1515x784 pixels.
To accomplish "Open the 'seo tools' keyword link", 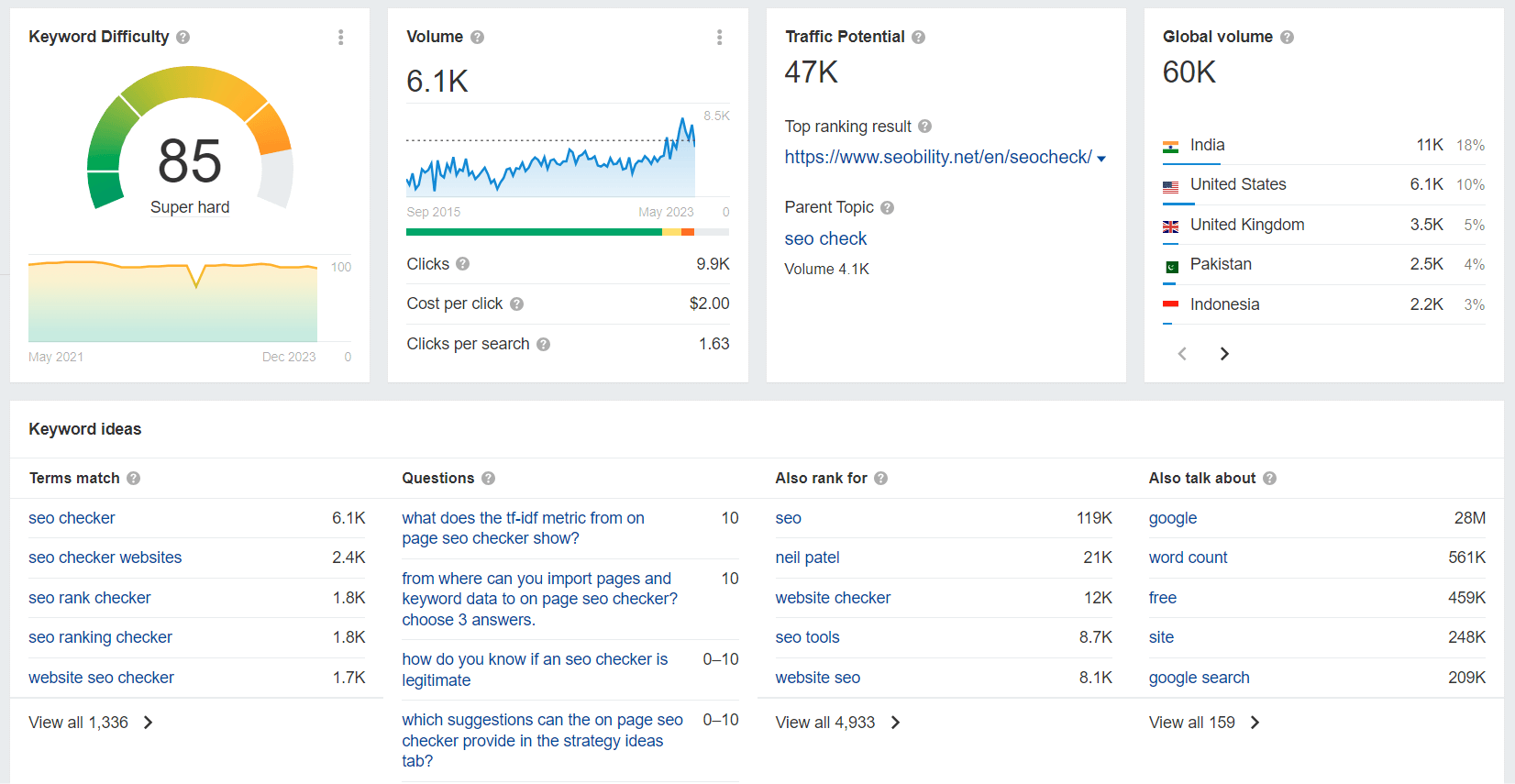I will pyautogui.click(x=807, y=637).
